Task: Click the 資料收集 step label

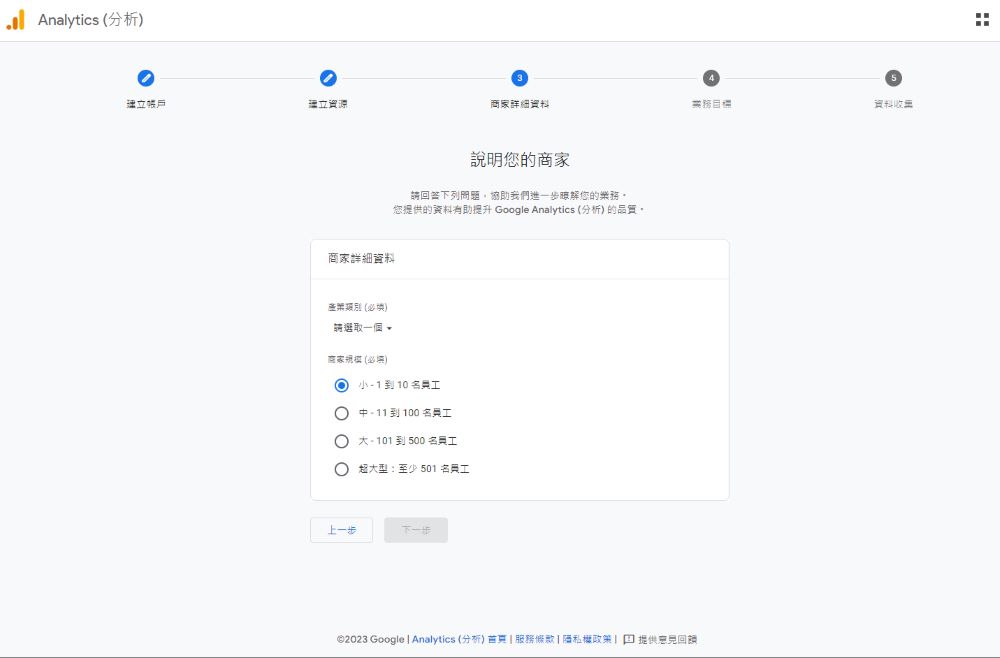Action: (893, 104)
